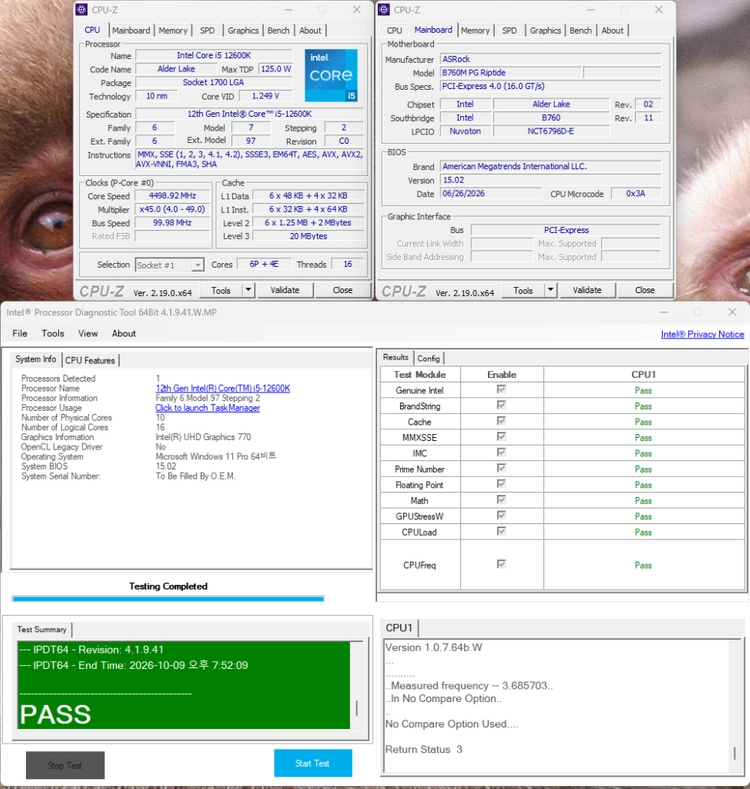Toggle the GPUStressW enable checkbox
The width and height of the screenshot is (750, 789).
click(x=501, y=515)
